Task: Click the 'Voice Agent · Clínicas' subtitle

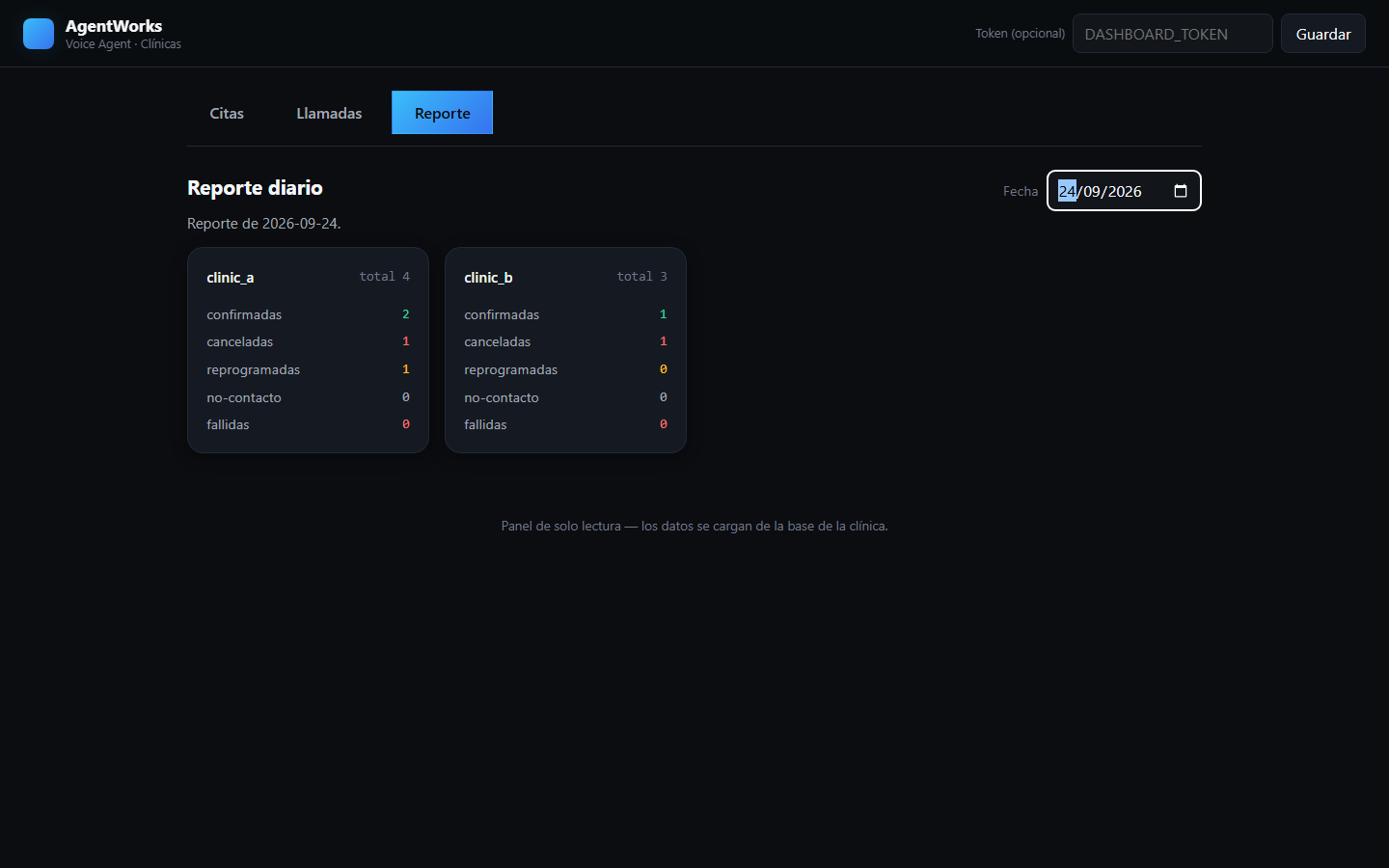Action: click(x=123, y=44)
